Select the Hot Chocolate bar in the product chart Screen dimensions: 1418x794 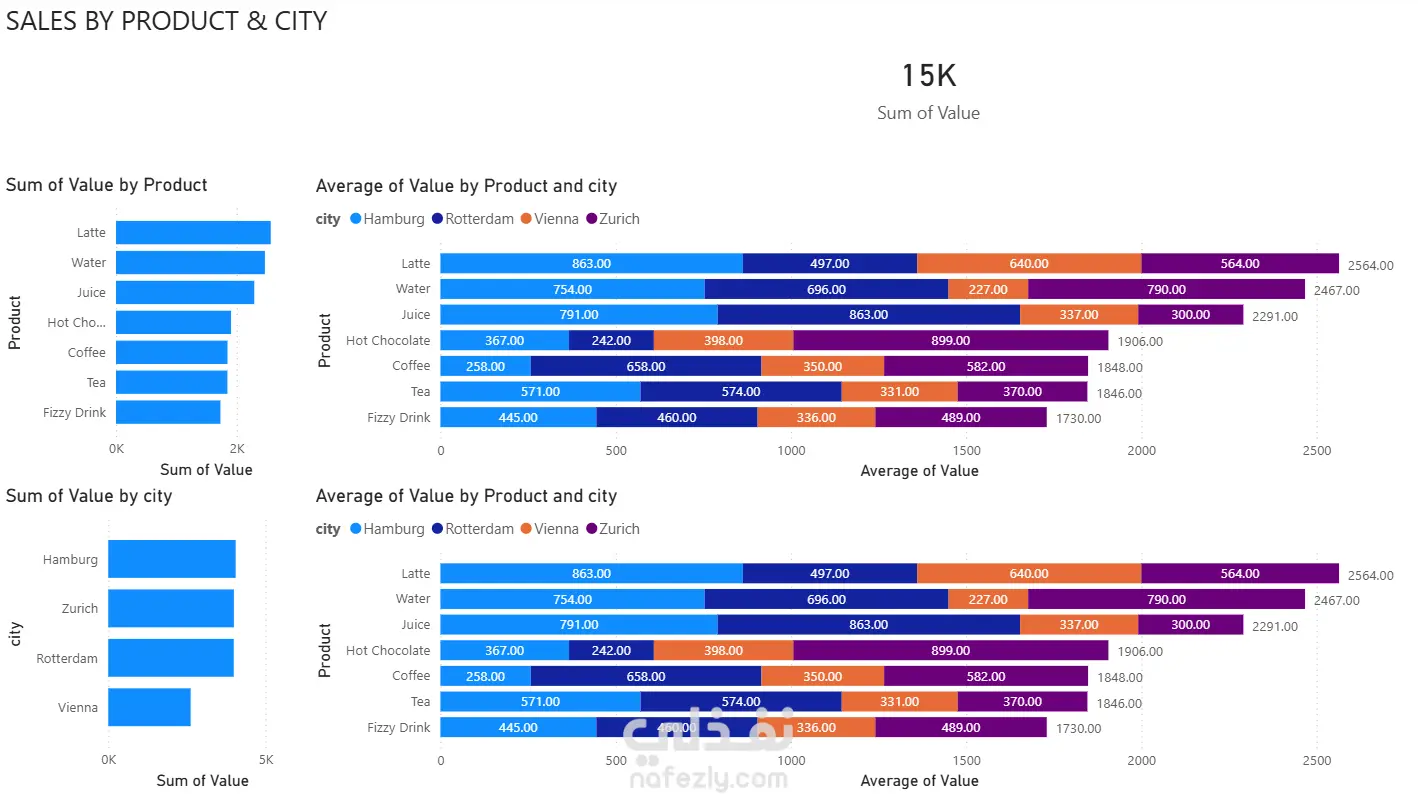point(173,322)
